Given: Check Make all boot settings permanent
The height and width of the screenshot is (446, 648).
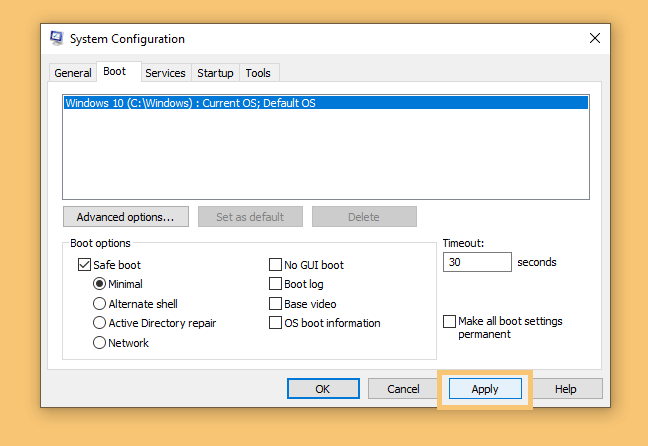Looking at the screenshot, I should (449, 321).
